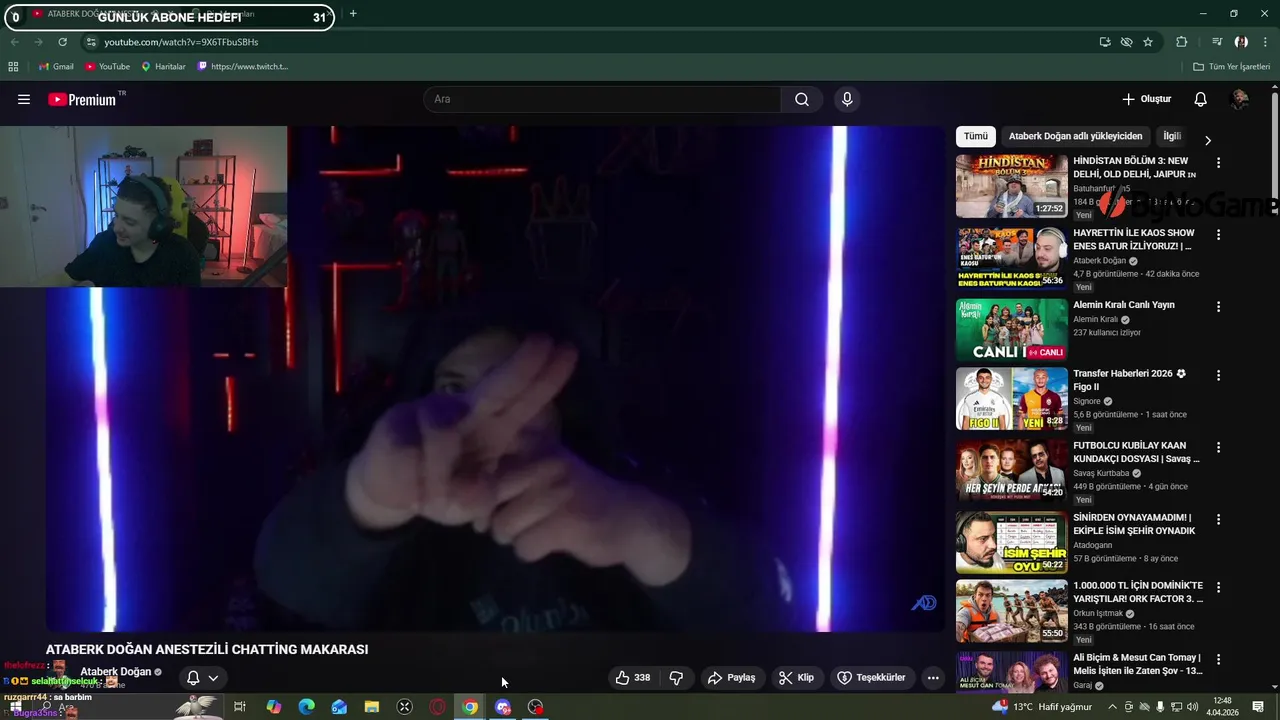Screen dimensions: 1280x720
Task: Select Ataberk Doğan adlı yükleyiciden chip
Action: (1075, 136)
